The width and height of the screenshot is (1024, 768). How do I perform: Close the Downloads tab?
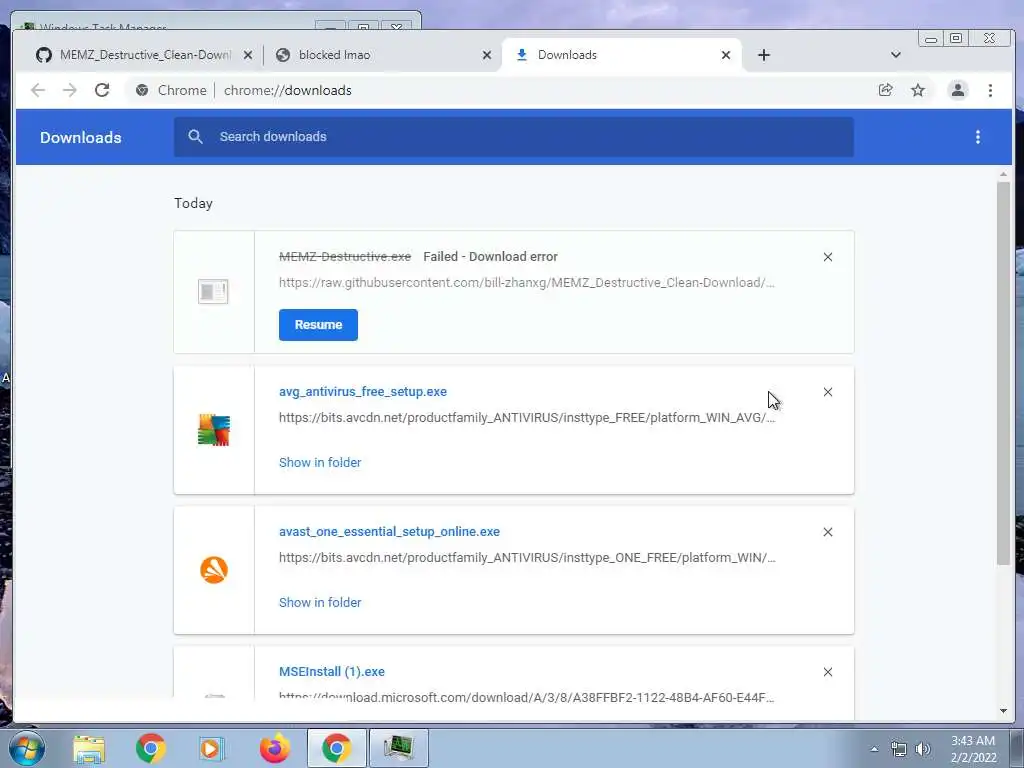726,55
